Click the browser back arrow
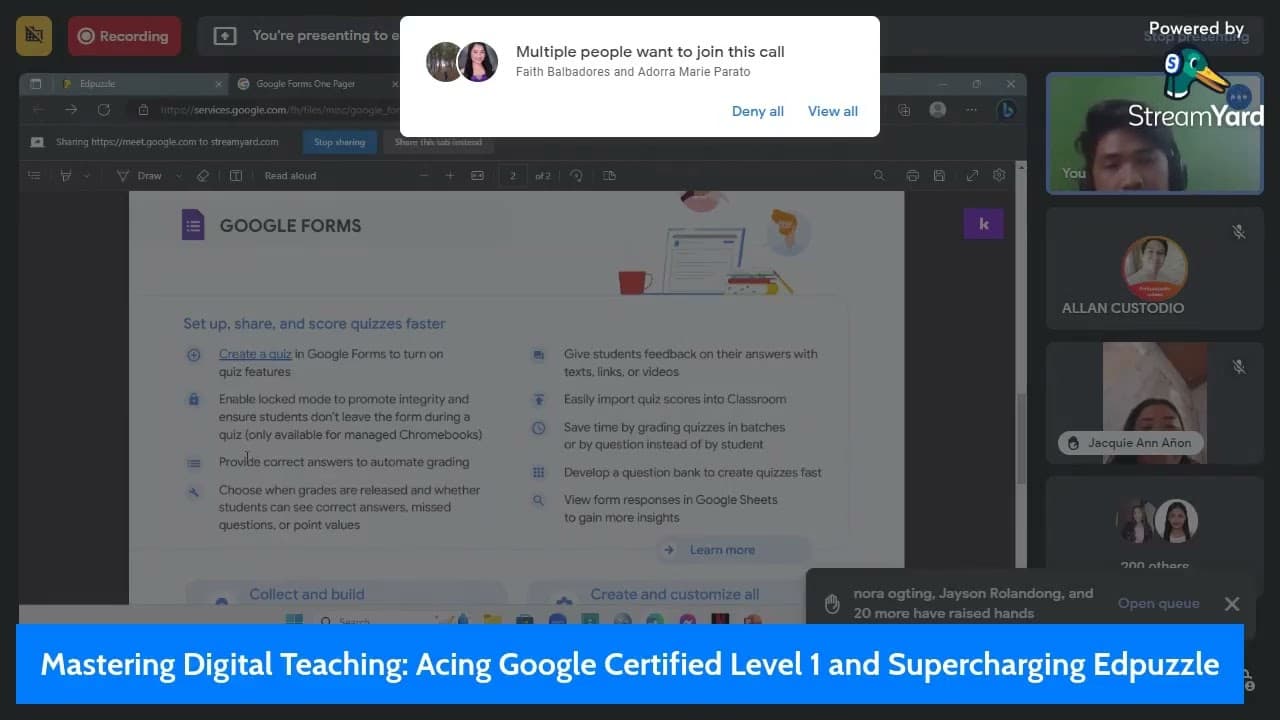 tap(38, 110)
